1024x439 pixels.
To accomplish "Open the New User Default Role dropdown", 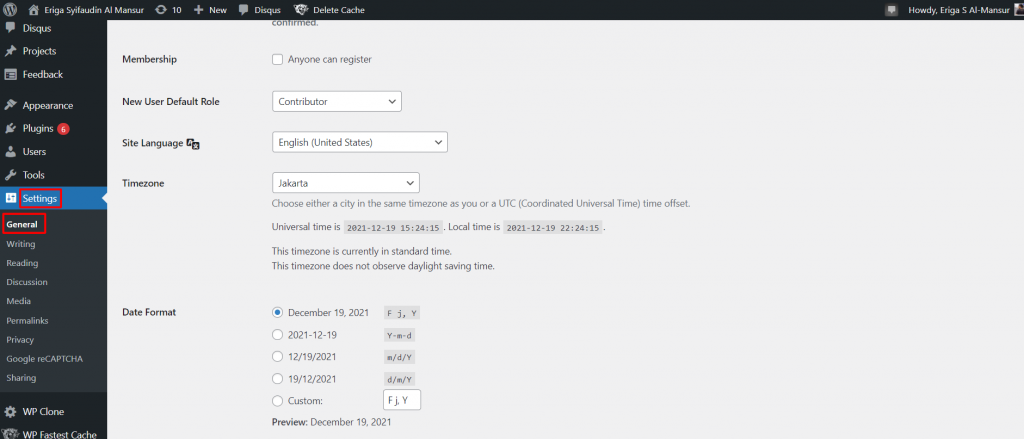I will click(336, 101).
